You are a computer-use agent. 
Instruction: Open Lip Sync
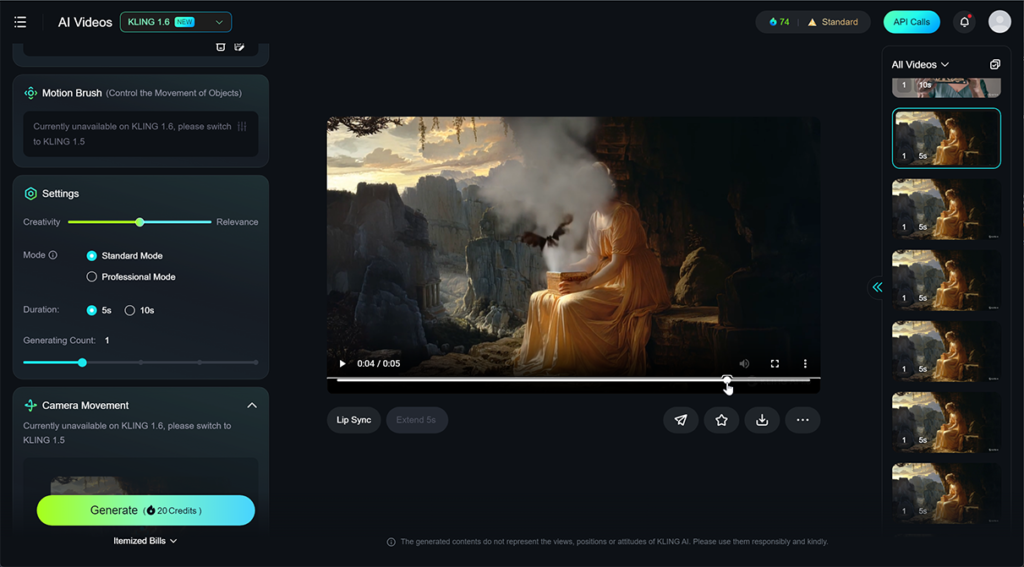[x=354, y=420]
